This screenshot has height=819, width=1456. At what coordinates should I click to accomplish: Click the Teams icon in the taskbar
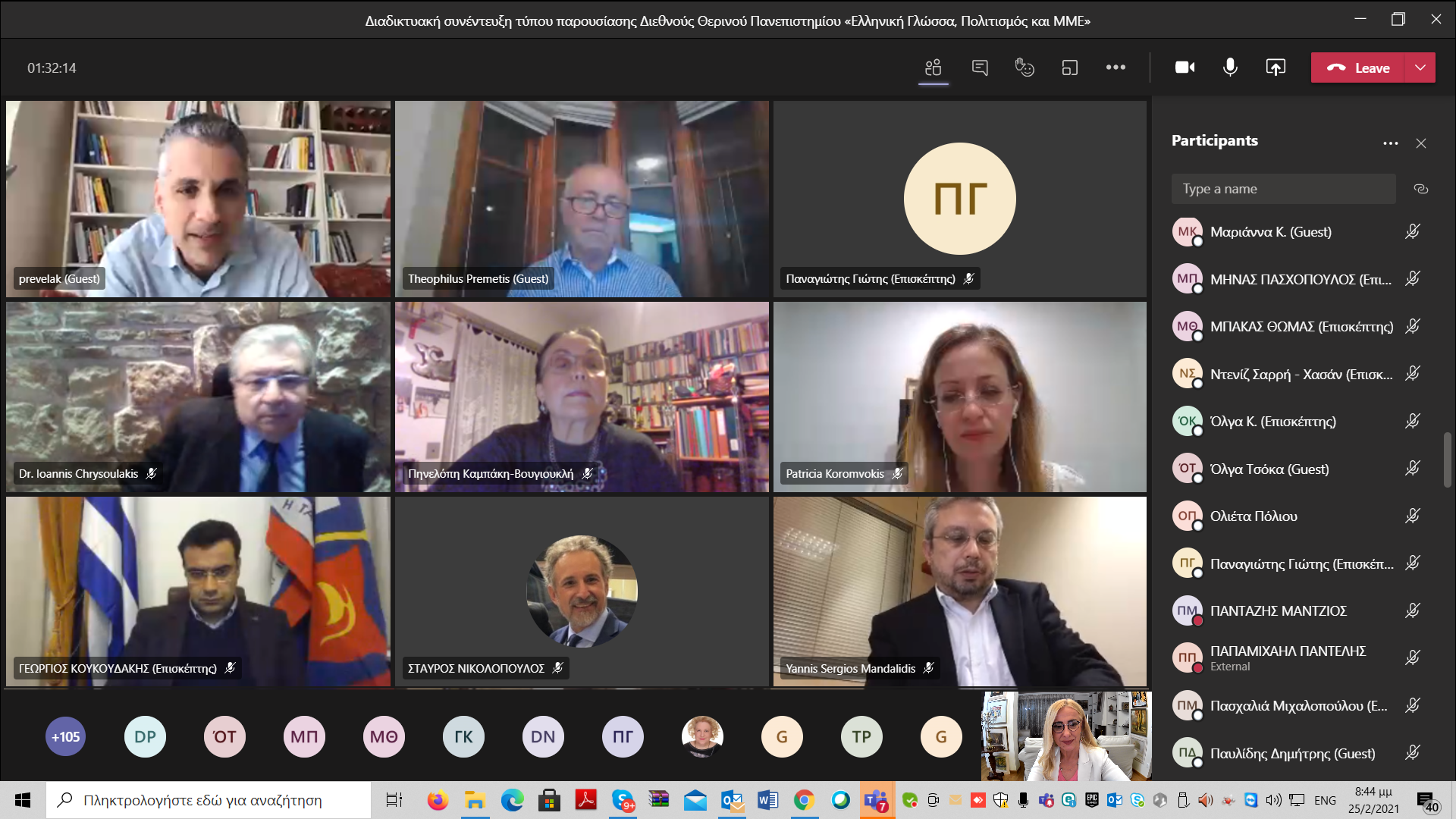click(x=877, y=800)
